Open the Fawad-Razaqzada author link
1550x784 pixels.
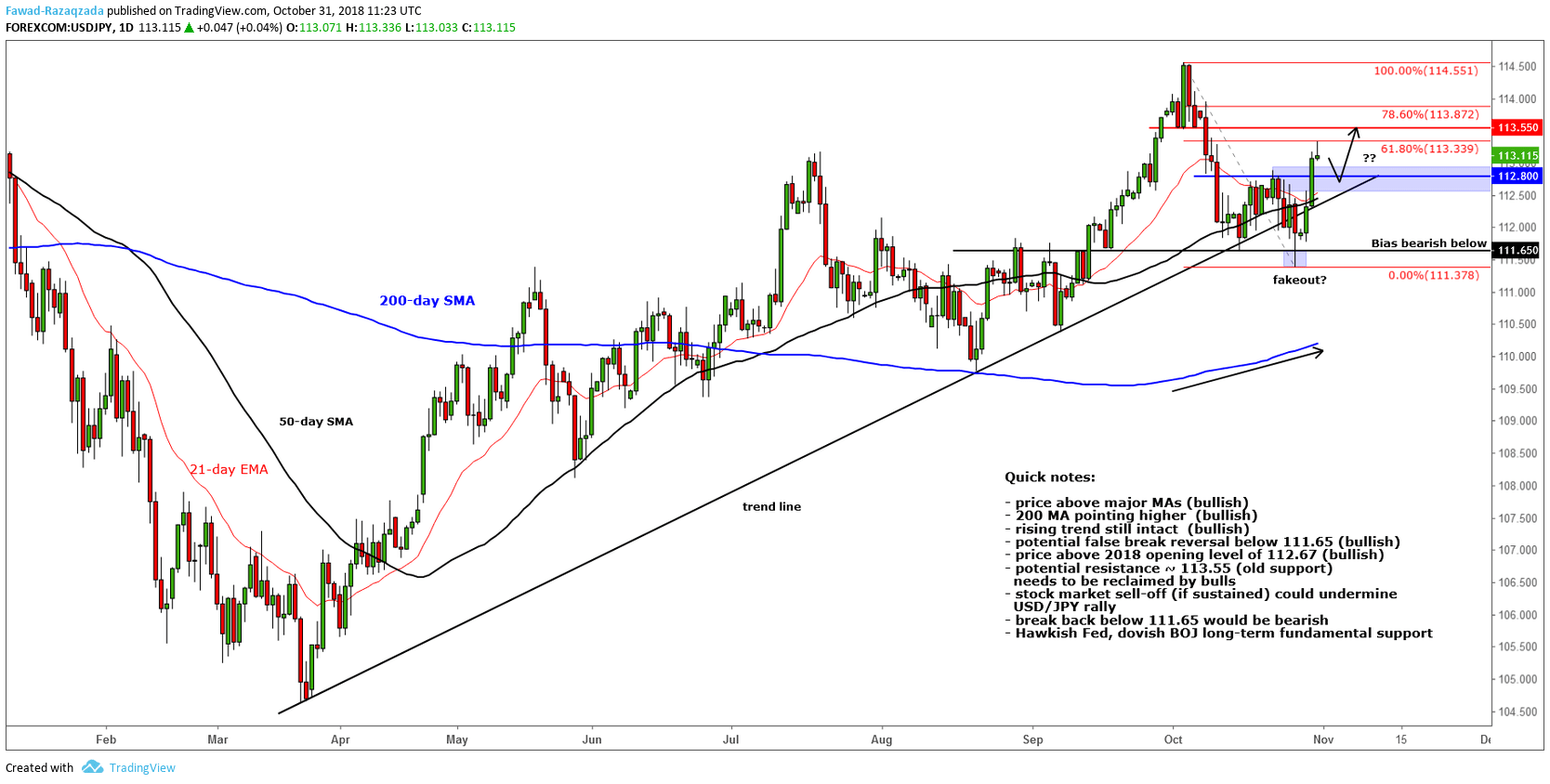coord(55,11)
